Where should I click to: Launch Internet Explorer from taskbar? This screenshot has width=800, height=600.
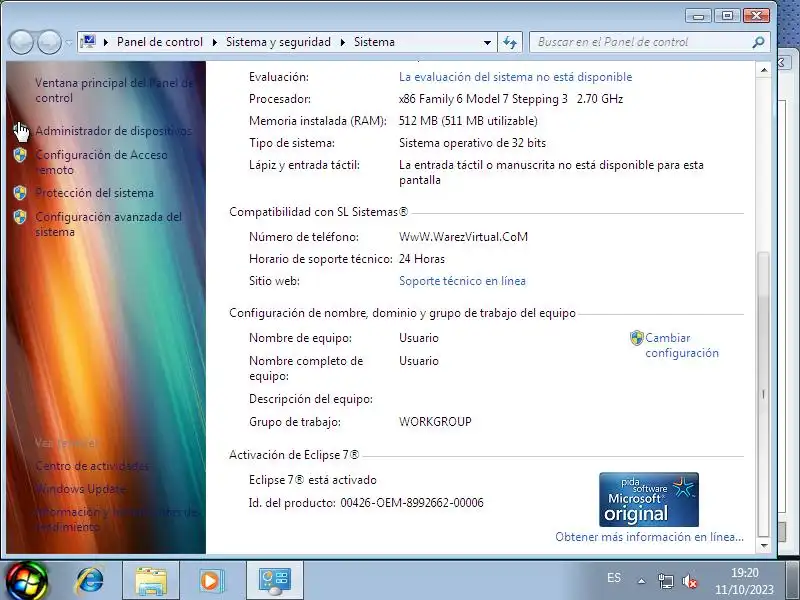point(90,581)
